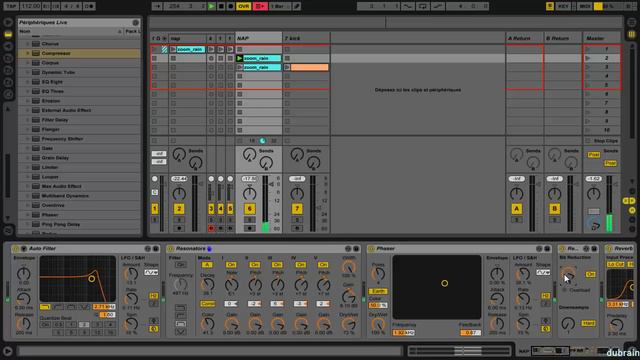Toggle the Phaser device activator

pyautogui.click(x=371, y=249)
